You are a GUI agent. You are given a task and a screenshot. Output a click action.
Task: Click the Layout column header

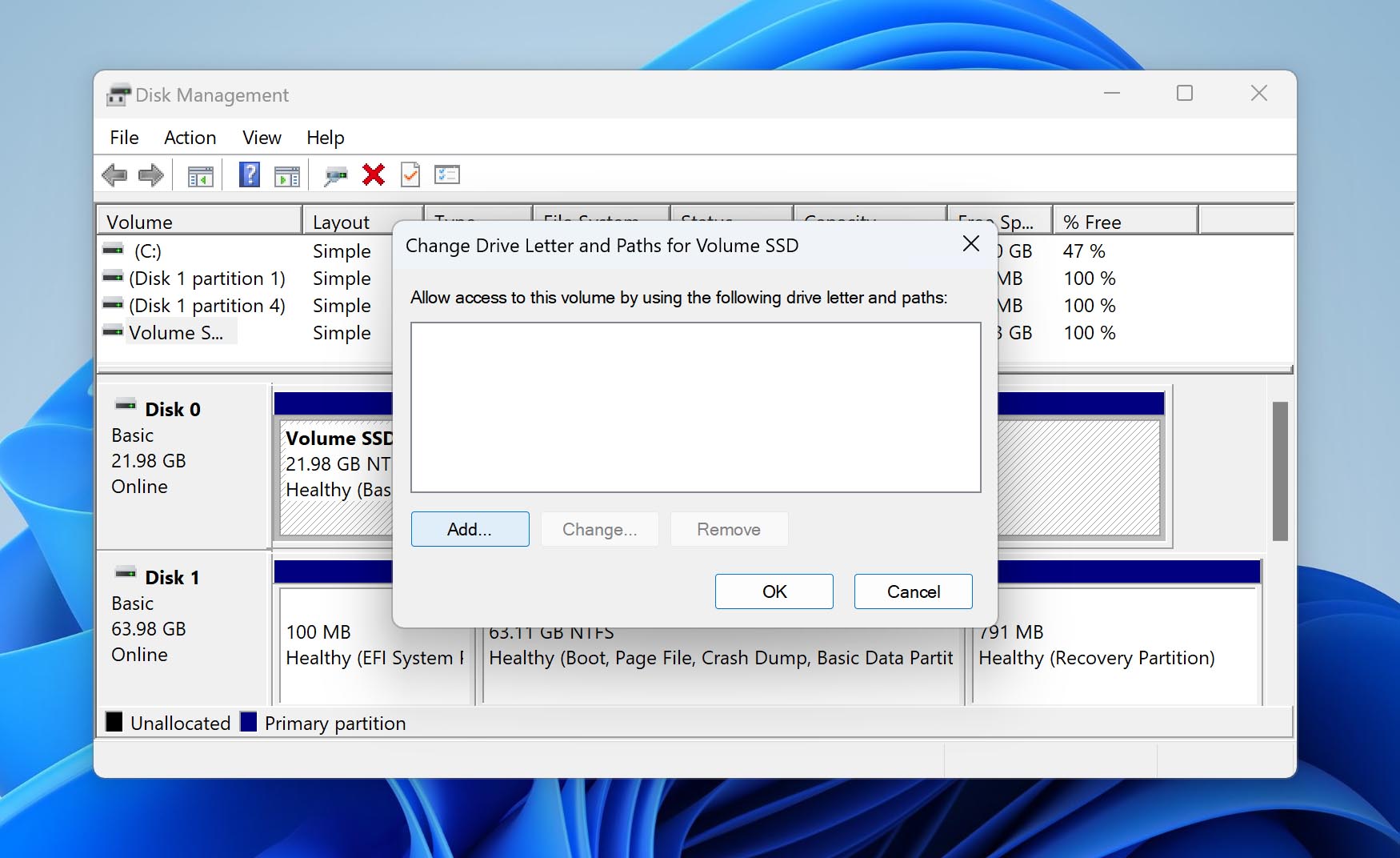(362, 222)
